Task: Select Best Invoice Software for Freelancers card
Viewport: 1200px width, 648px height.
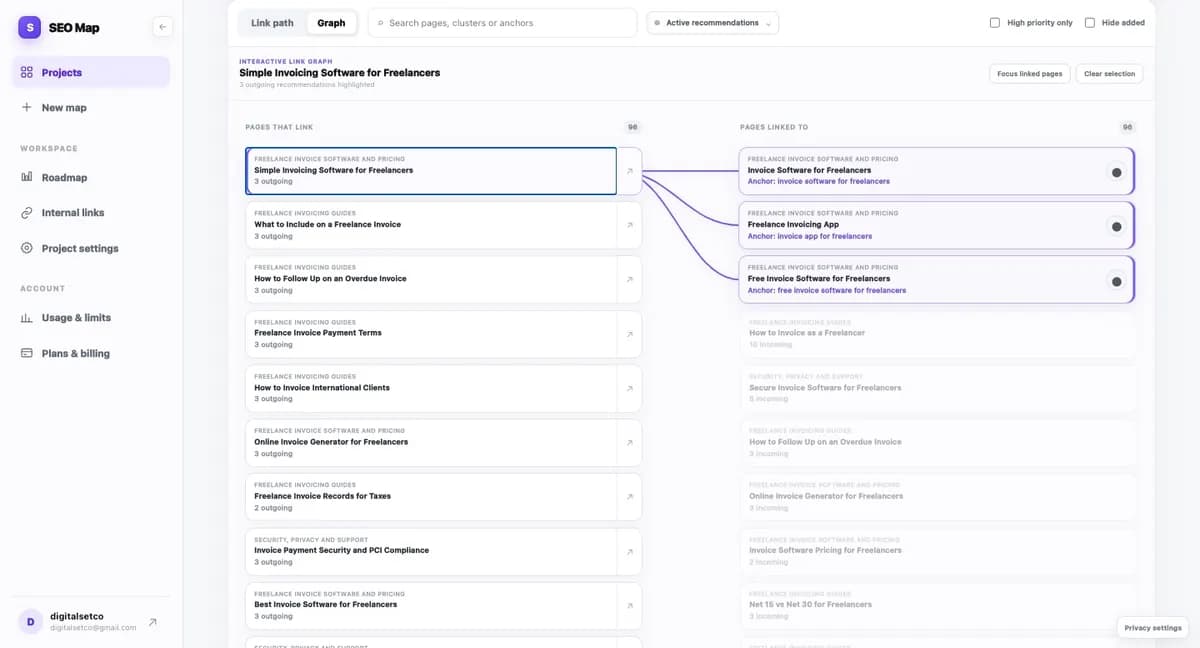Action: click(431, 605)
